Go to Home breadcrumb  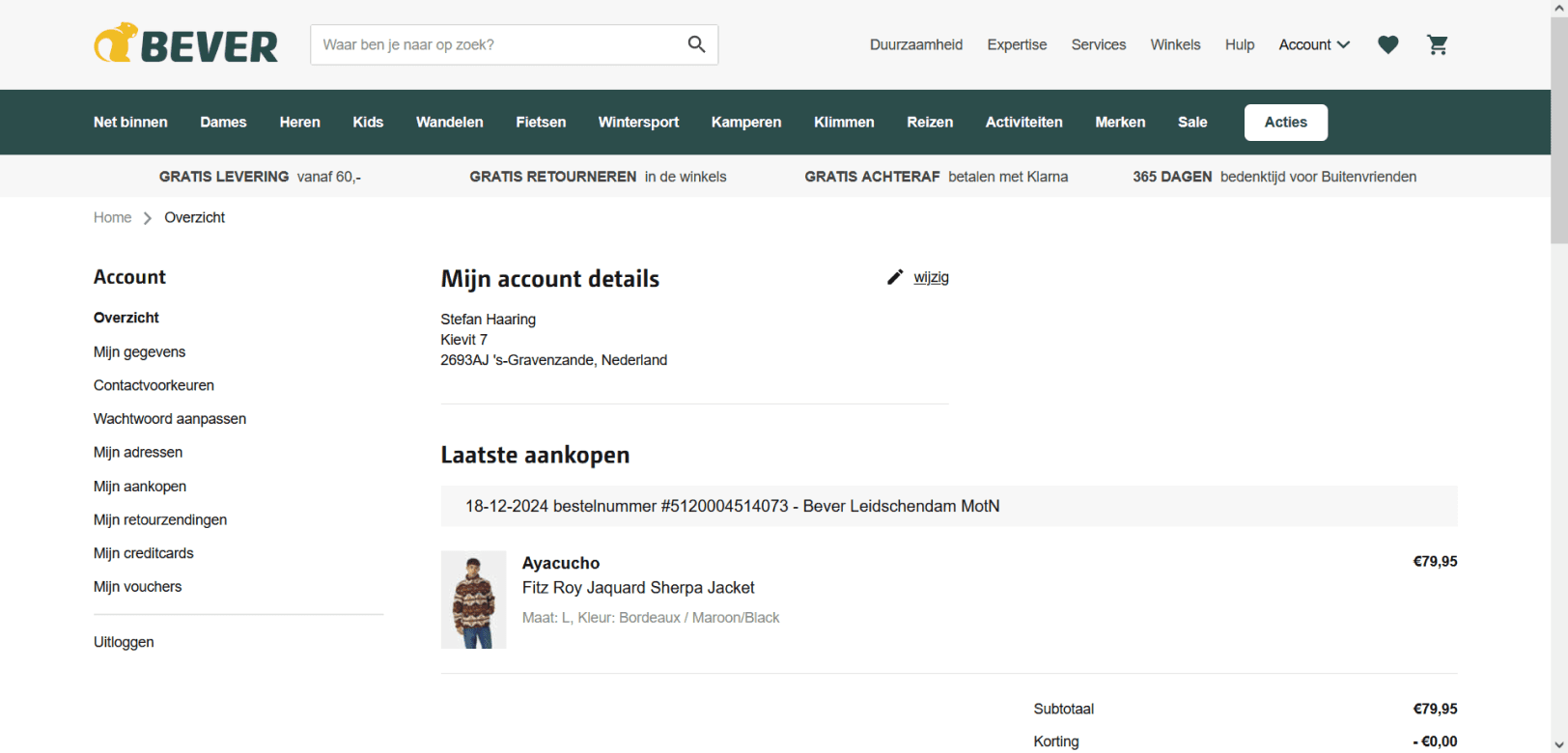point(112,217)
